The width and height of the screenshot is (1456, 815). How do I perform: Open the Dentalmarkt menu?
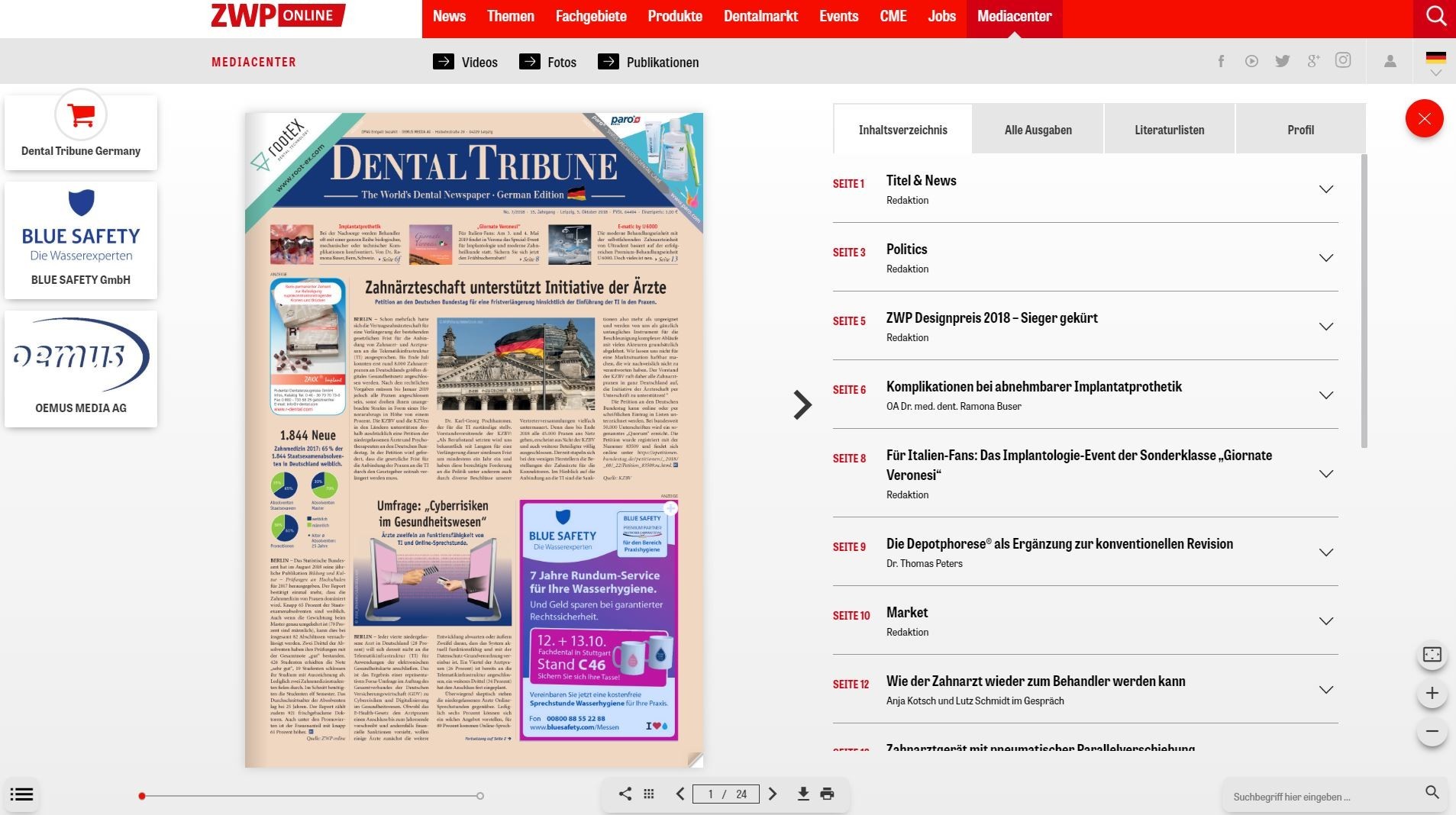click(x=760, y=16)
